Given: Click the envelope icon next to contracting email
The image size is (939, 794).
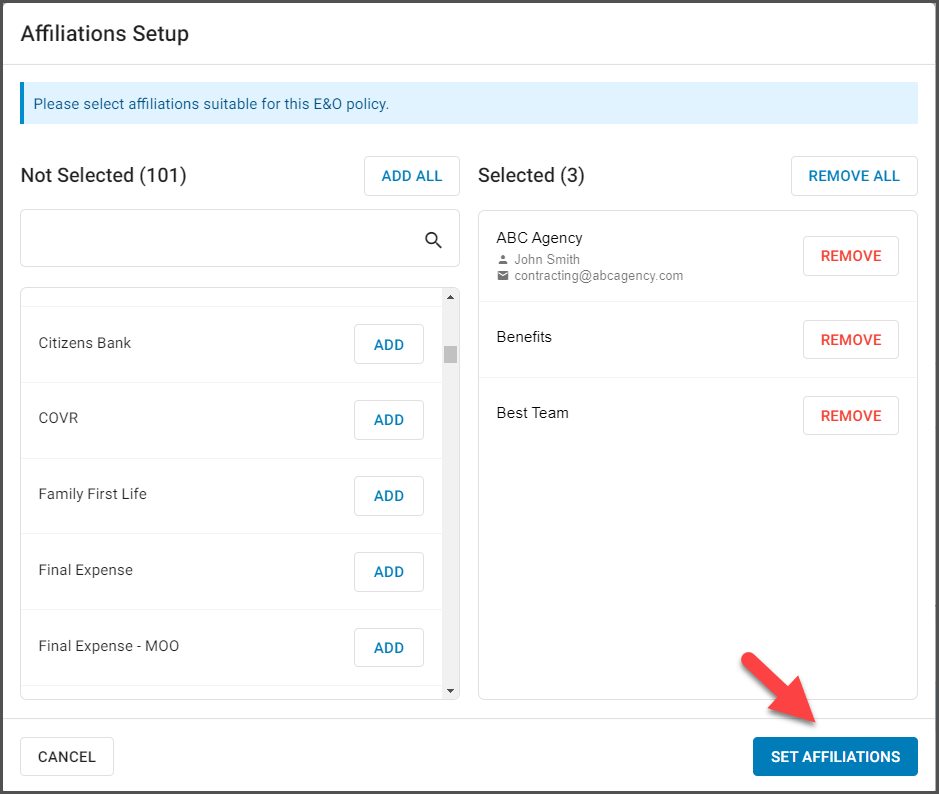Looking at the screenshot, I should click(503, 275).
